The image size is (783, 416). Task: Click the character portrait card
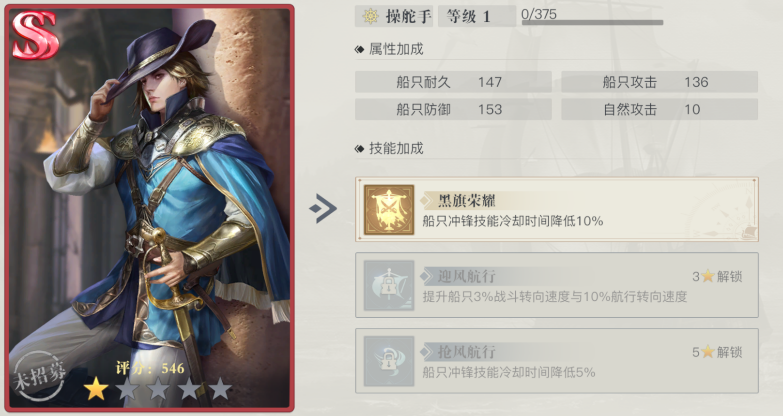coord(149,208)
